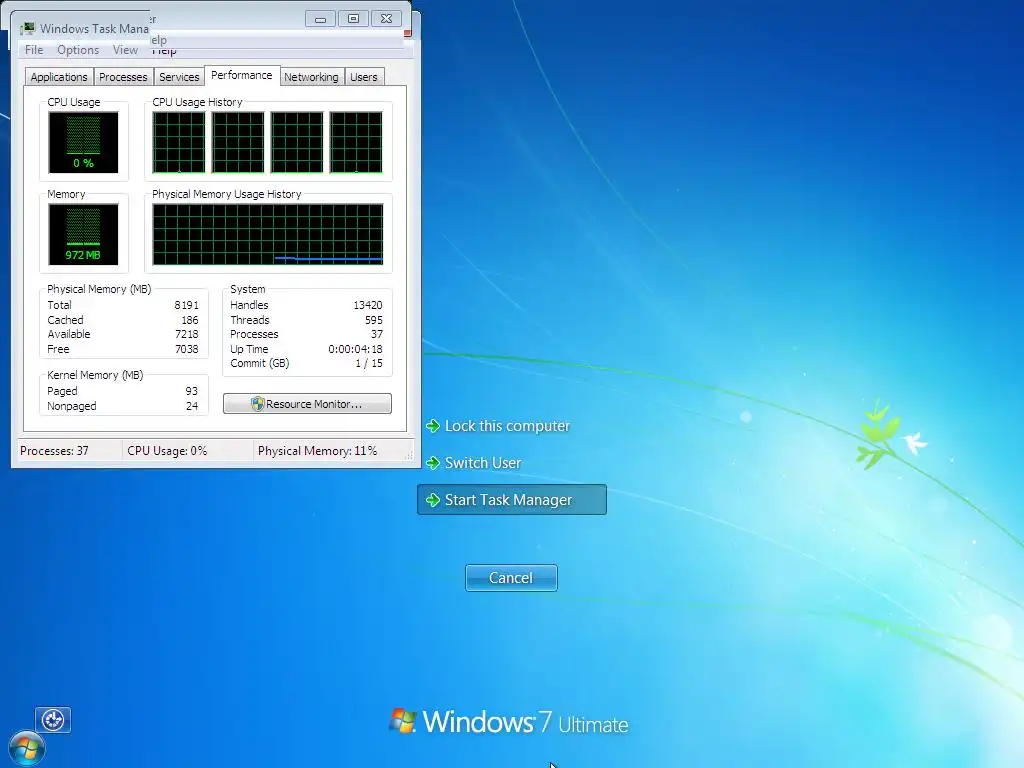Screen dimensions: 1024x768
Task: Click the CPU Usage 0 % gauge
Action: pyautogui.click(x=84, y=142)
